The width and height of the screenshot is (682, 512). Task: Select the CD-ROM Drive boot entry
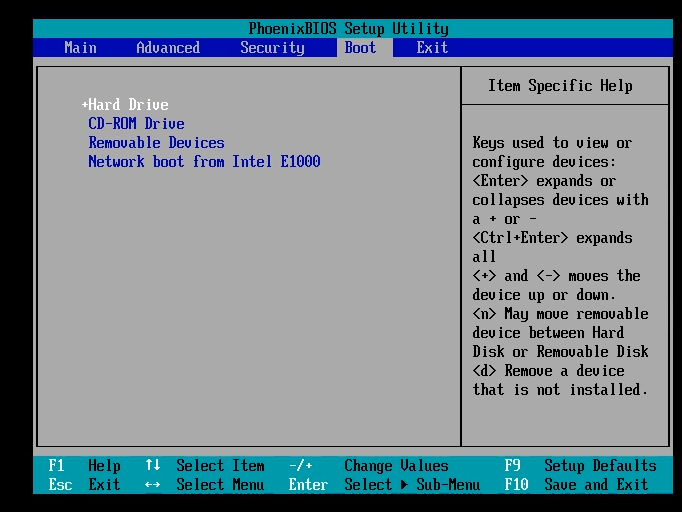tap(136, 124)
